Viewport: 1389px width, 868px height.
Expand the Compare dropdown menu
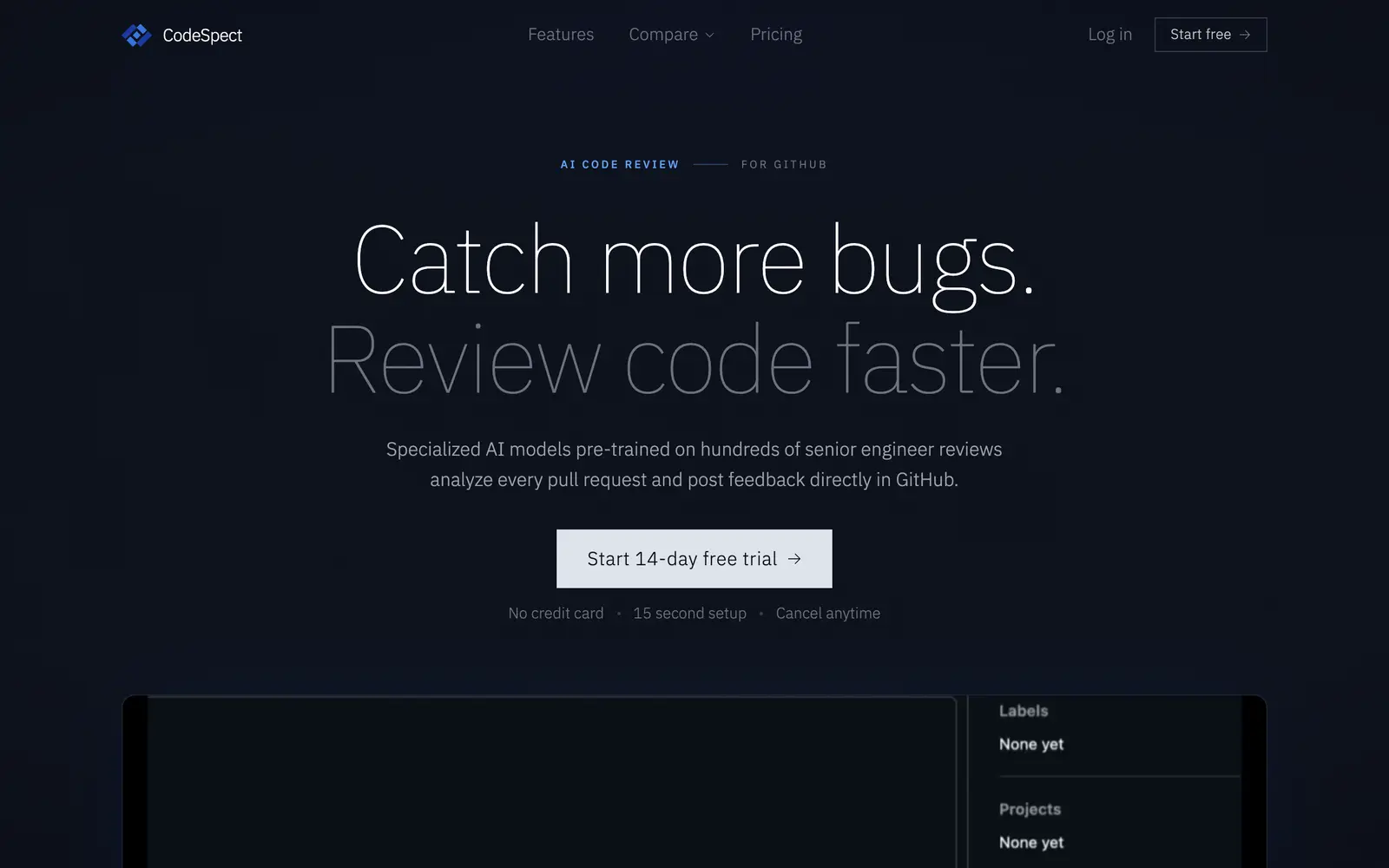[x=671, y=35]
